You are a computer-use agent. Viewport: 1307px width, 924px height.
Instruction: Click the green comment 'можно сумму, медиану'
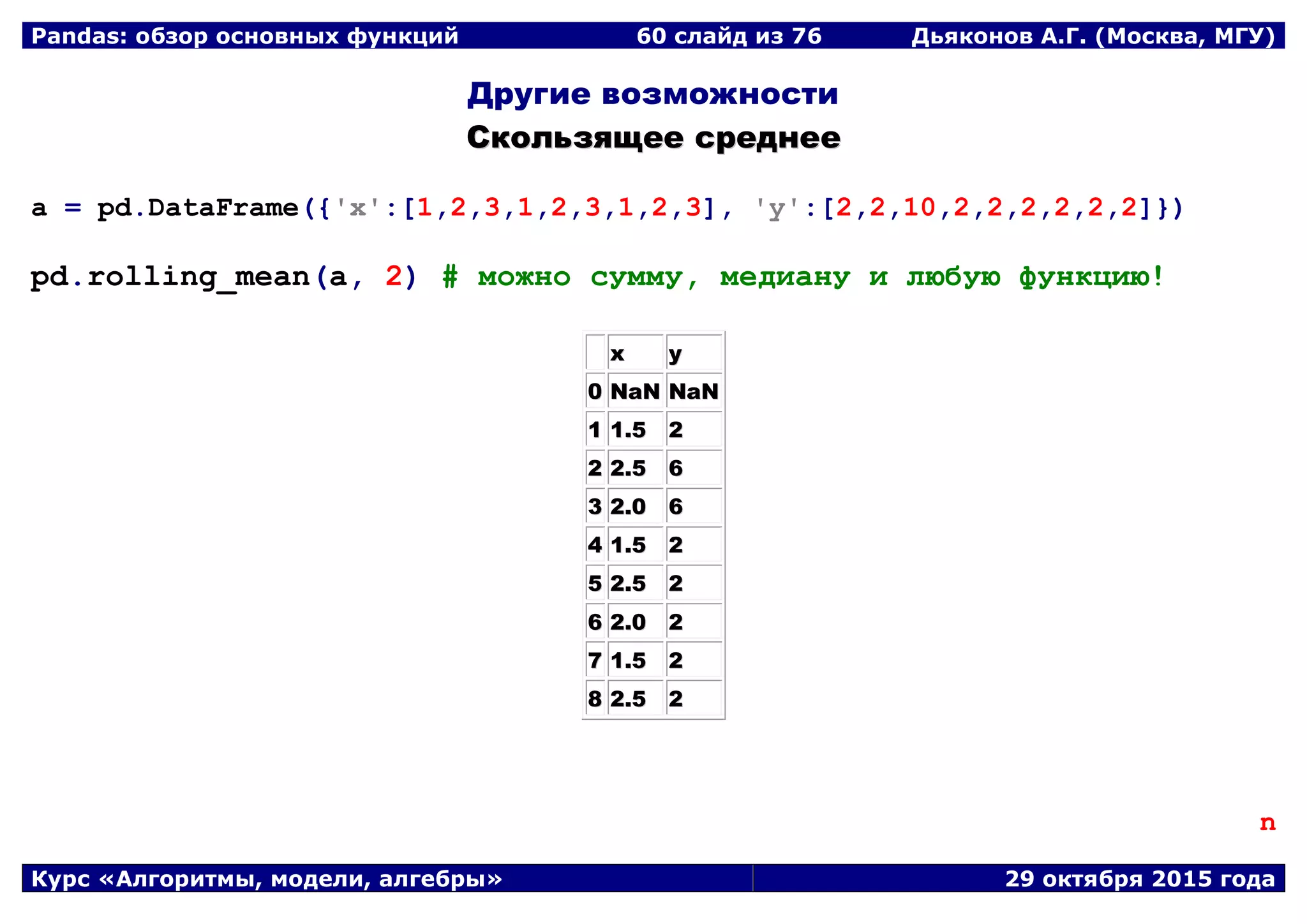tap(664, 278)
